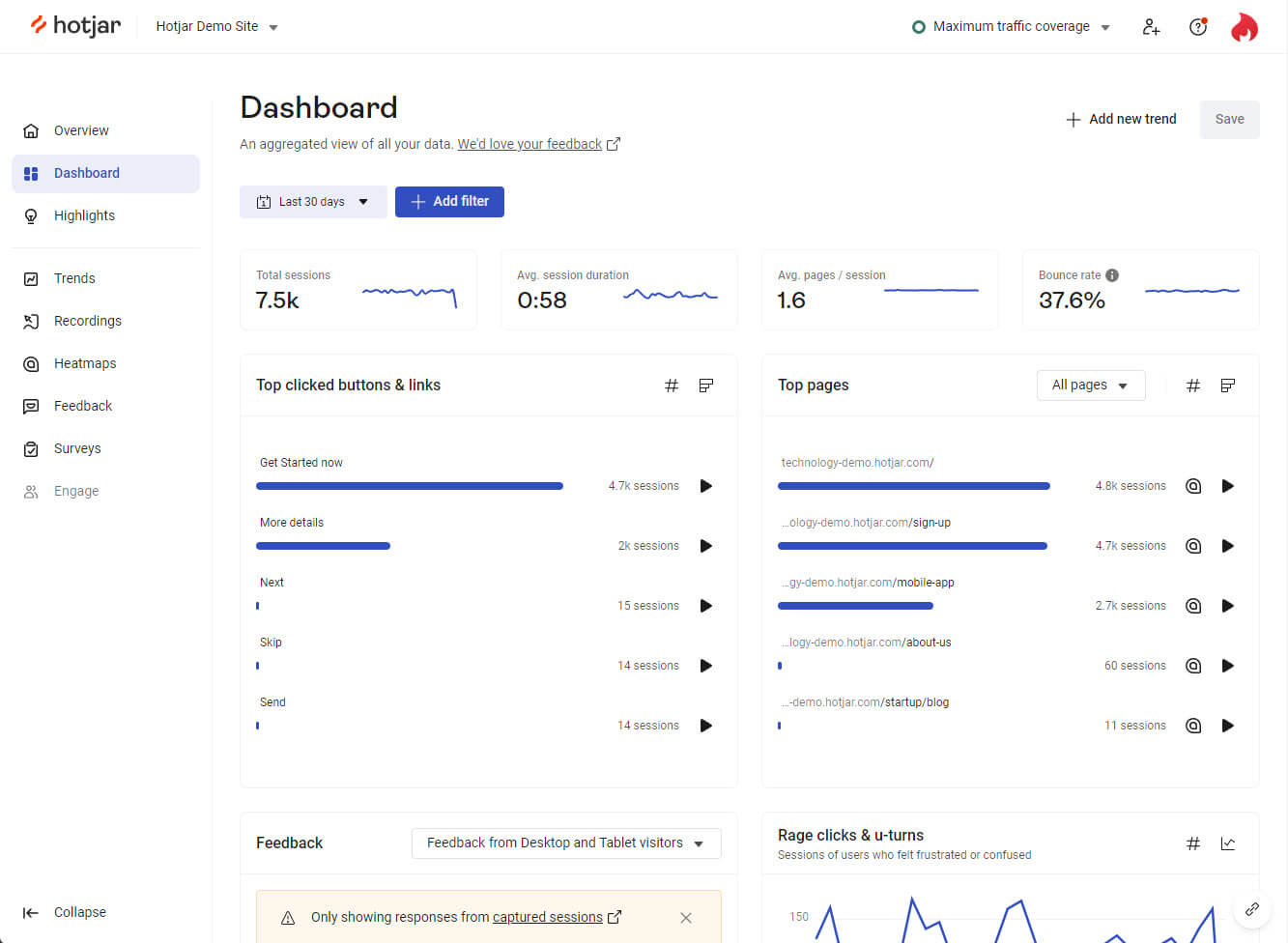Click the Add filter button
1288x943 pixels.
449,202
